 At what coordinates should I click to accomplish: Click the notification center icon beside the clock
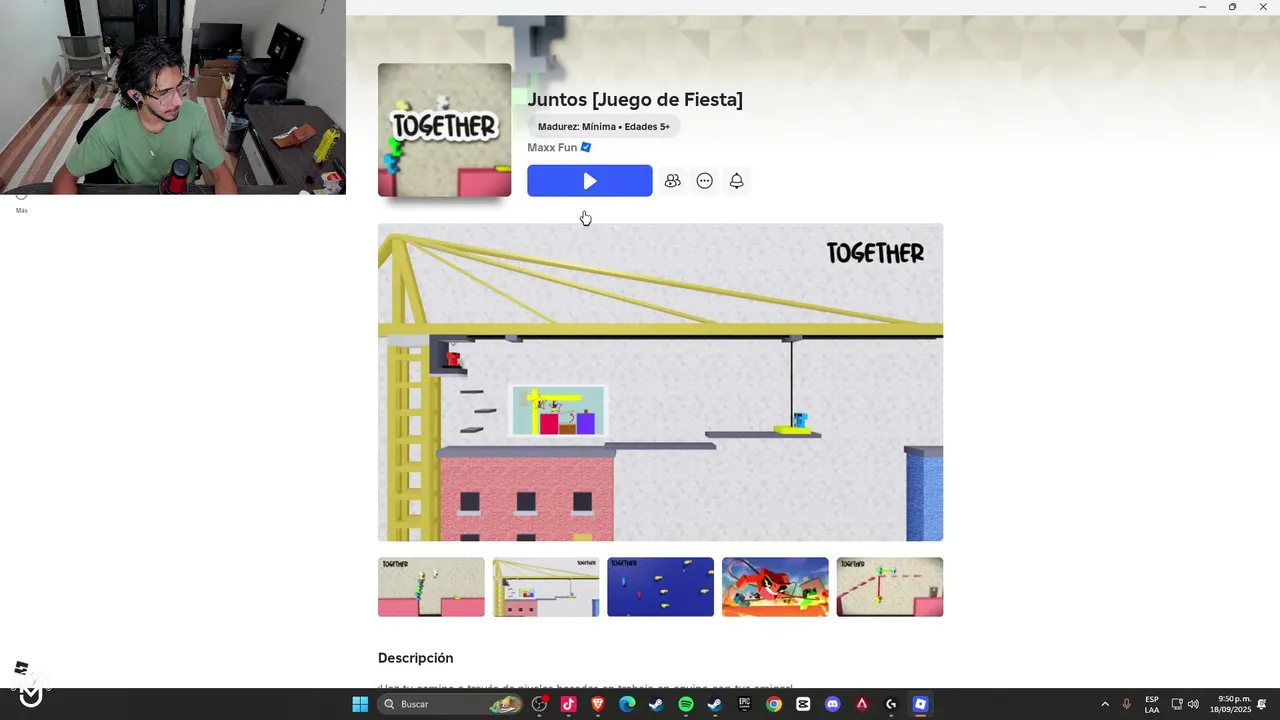(x=1263, y=704)
